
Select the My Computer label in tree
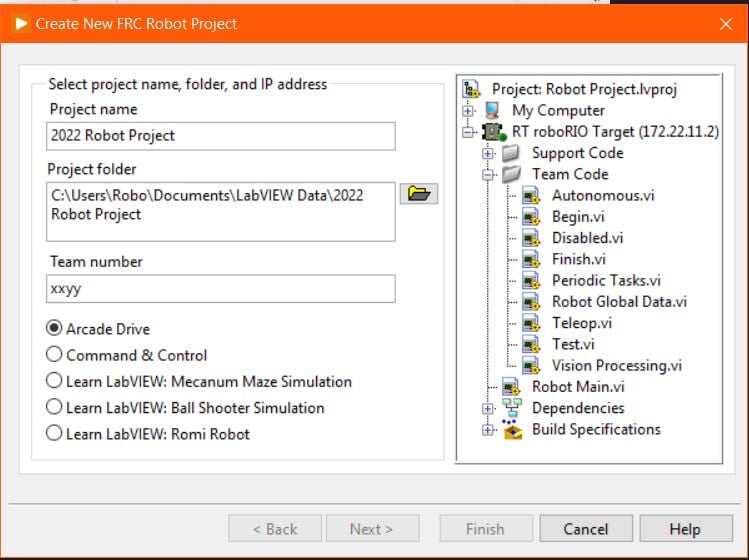point(558,111)
